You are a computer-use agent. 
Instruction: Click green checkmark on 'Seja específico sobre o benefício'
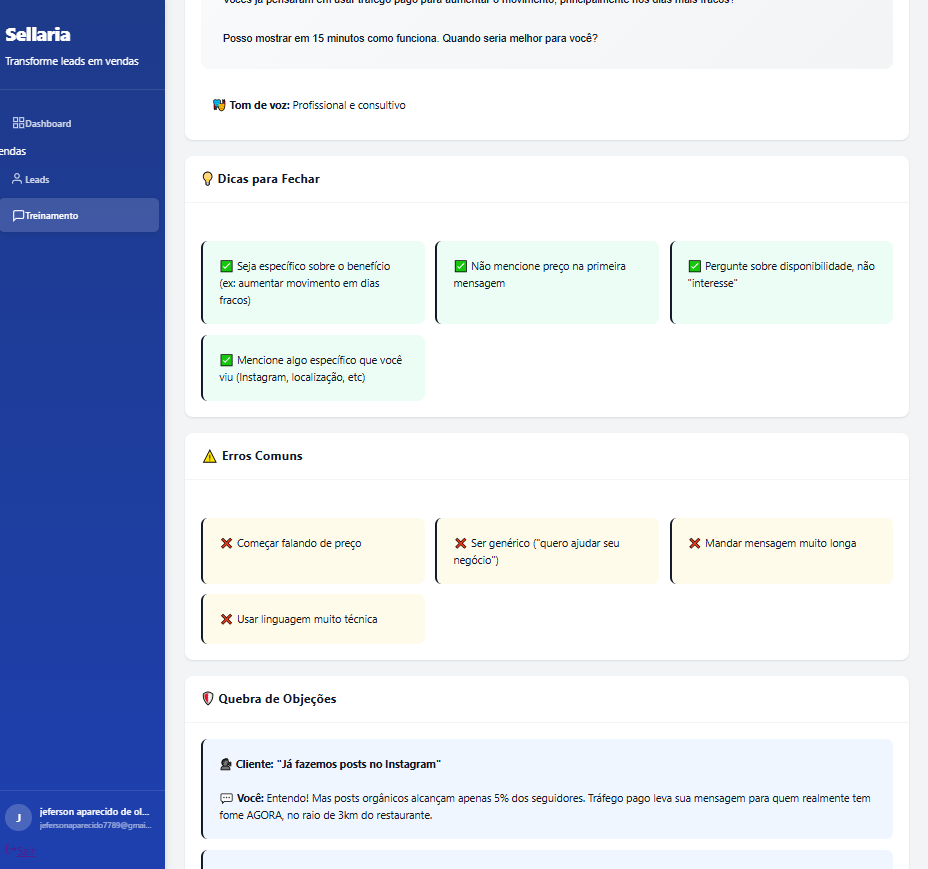(226, 266)
